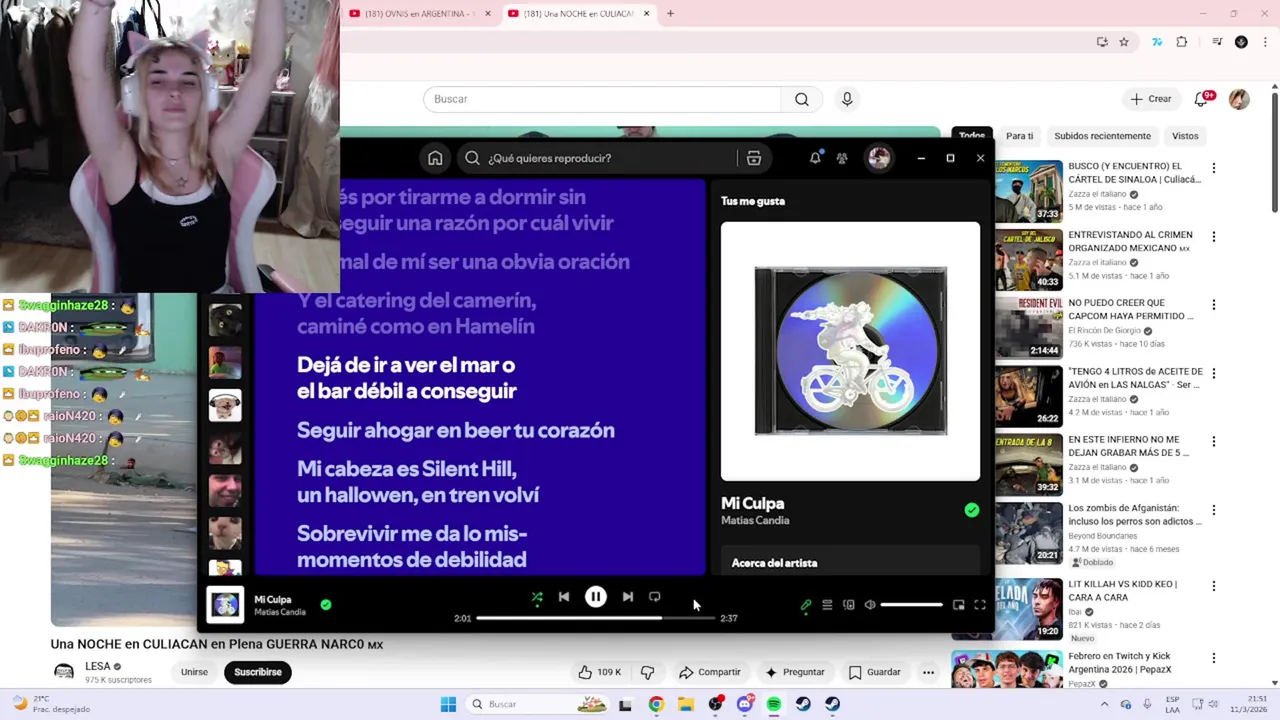Select the Para ti filter chip

pyautogui.click(x=1019, y=136)
